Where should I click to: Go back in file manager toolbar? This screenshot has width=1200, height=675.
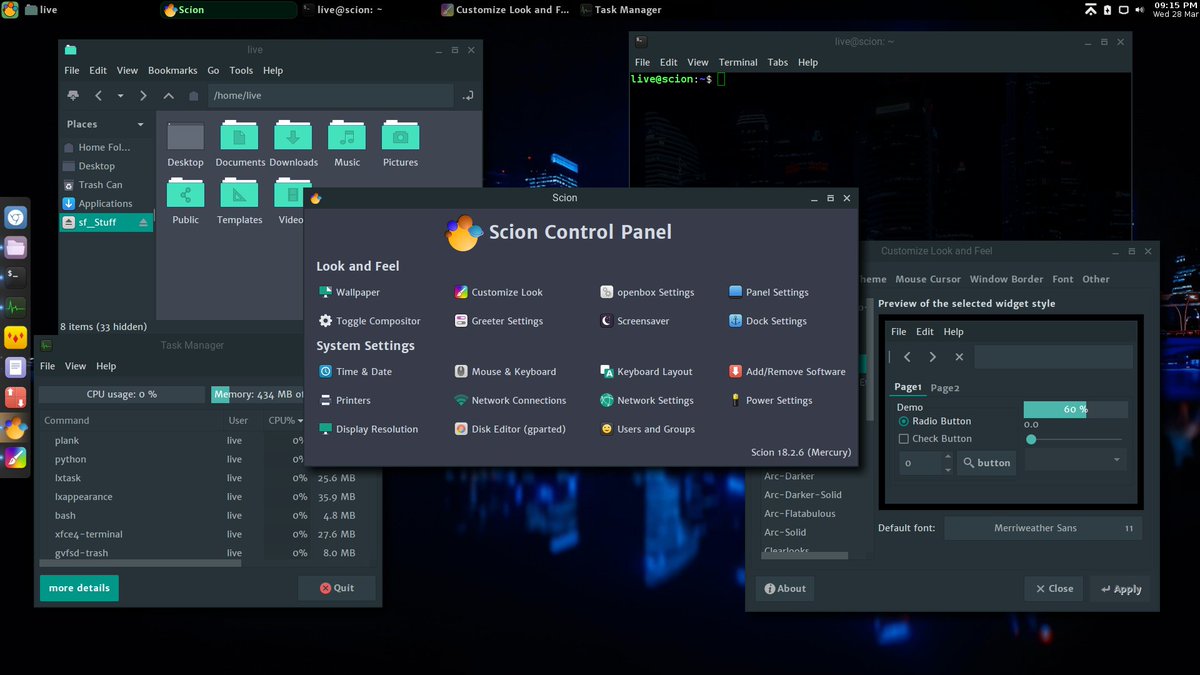(x=98, y=96)
